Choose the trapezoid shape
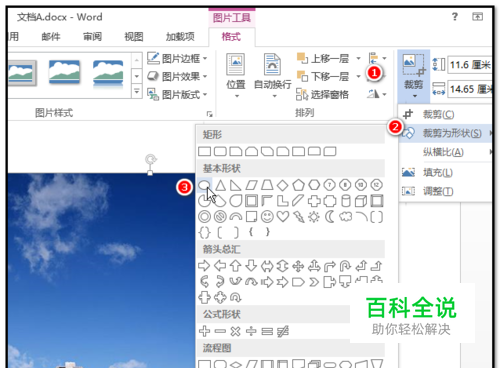This screenshot has height=368, width=500. 267,185
